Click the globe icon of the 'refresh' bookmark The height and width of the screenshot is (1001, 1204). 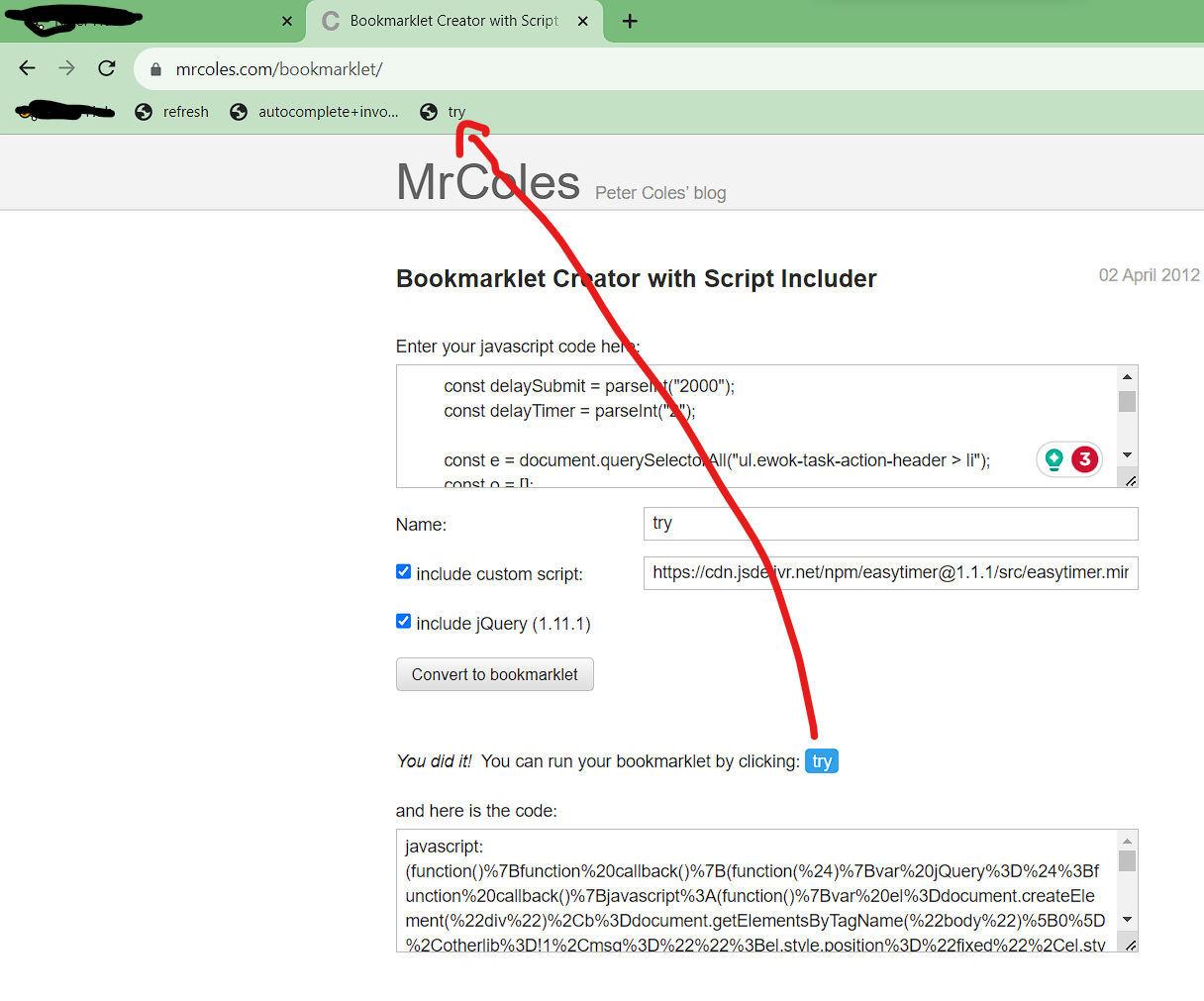click(x=144, y=112)
